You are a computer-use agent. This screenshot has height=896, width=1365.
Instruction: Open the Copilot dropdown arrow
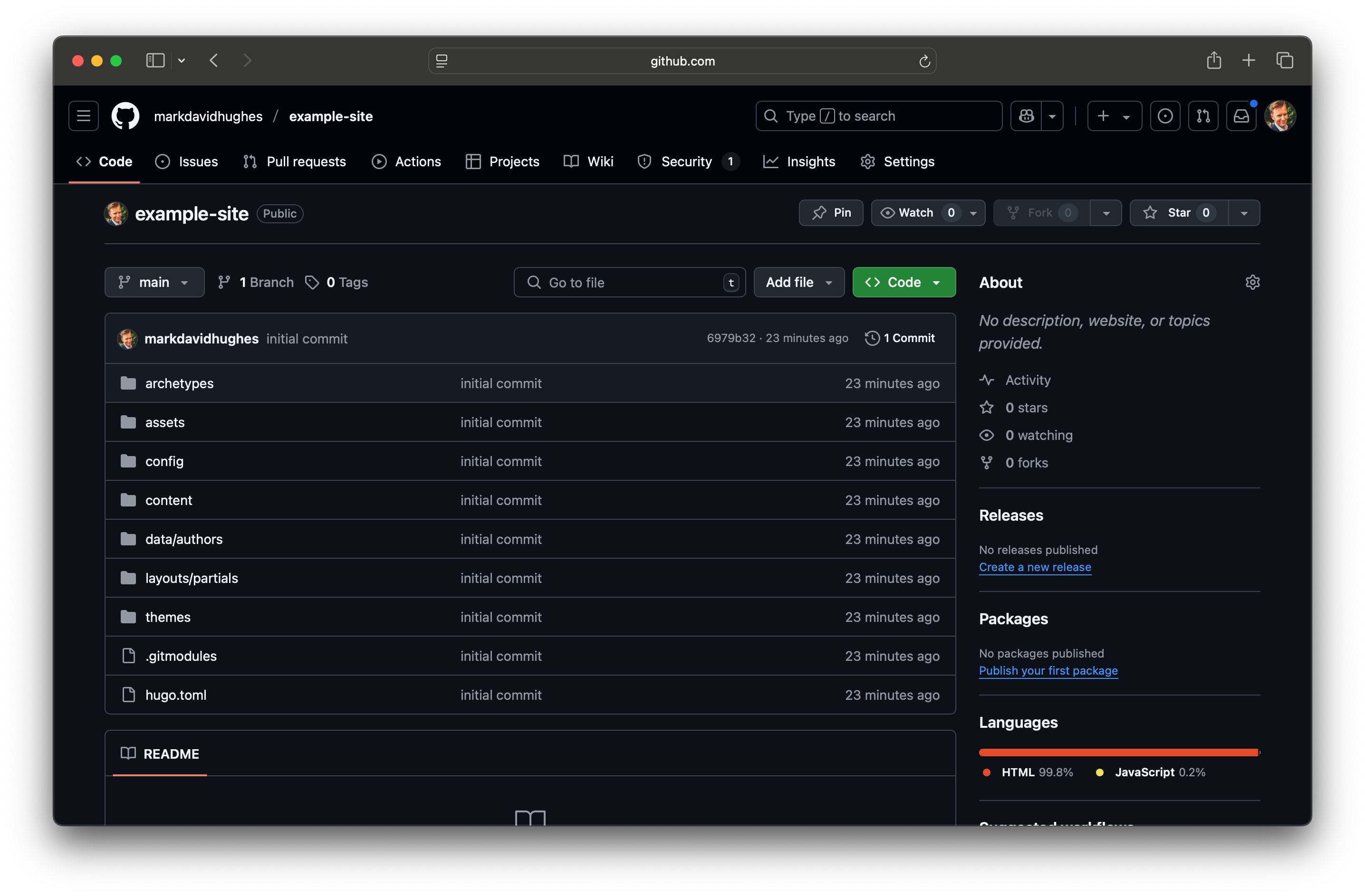[1052, 116]
